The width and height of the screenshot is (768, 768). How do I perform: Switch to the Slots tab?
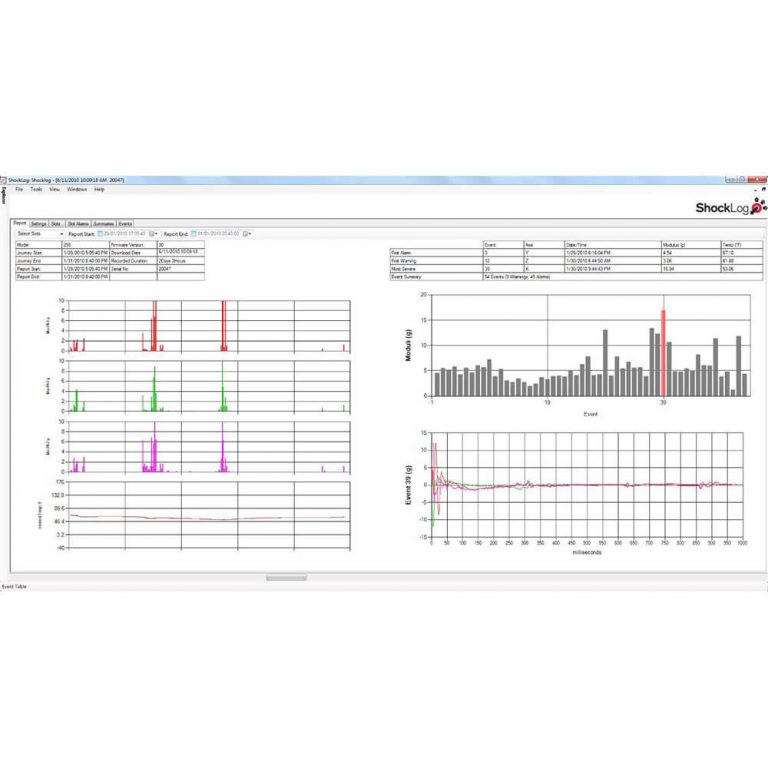pos(56,224)
